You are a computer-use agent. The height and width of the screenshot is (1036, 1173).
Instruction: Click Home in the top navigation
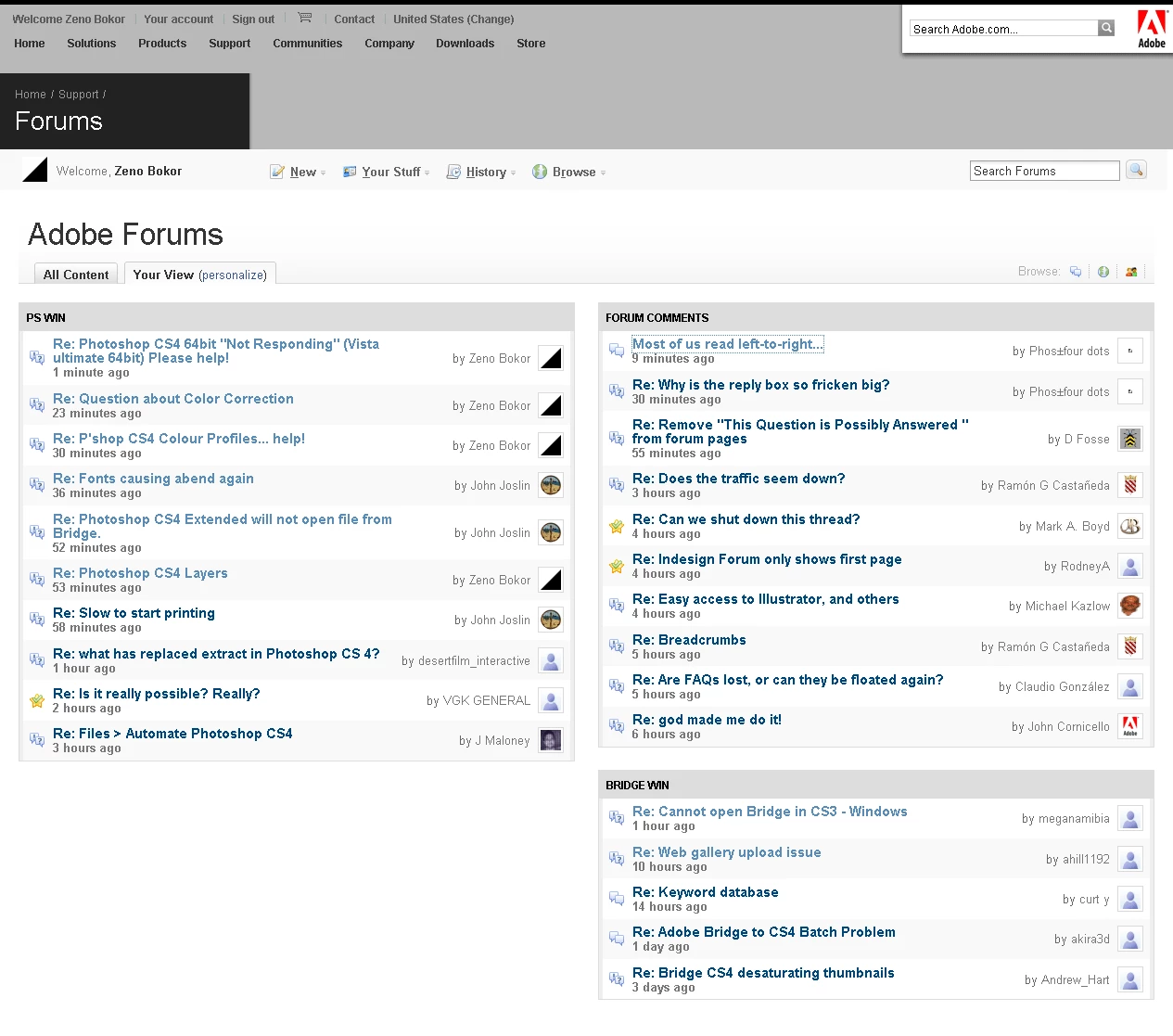pos(30,44)
